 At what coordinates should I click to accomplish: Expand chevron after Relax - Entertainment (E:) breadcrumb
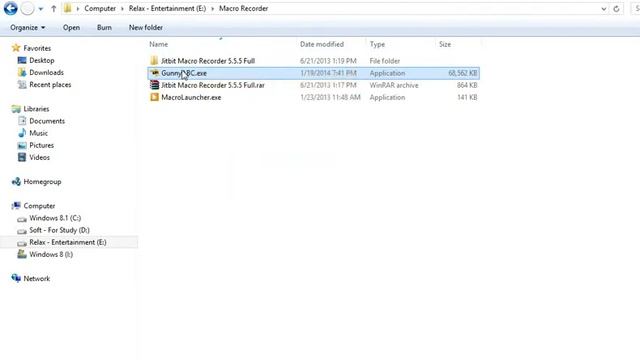(x=213, y=9)
